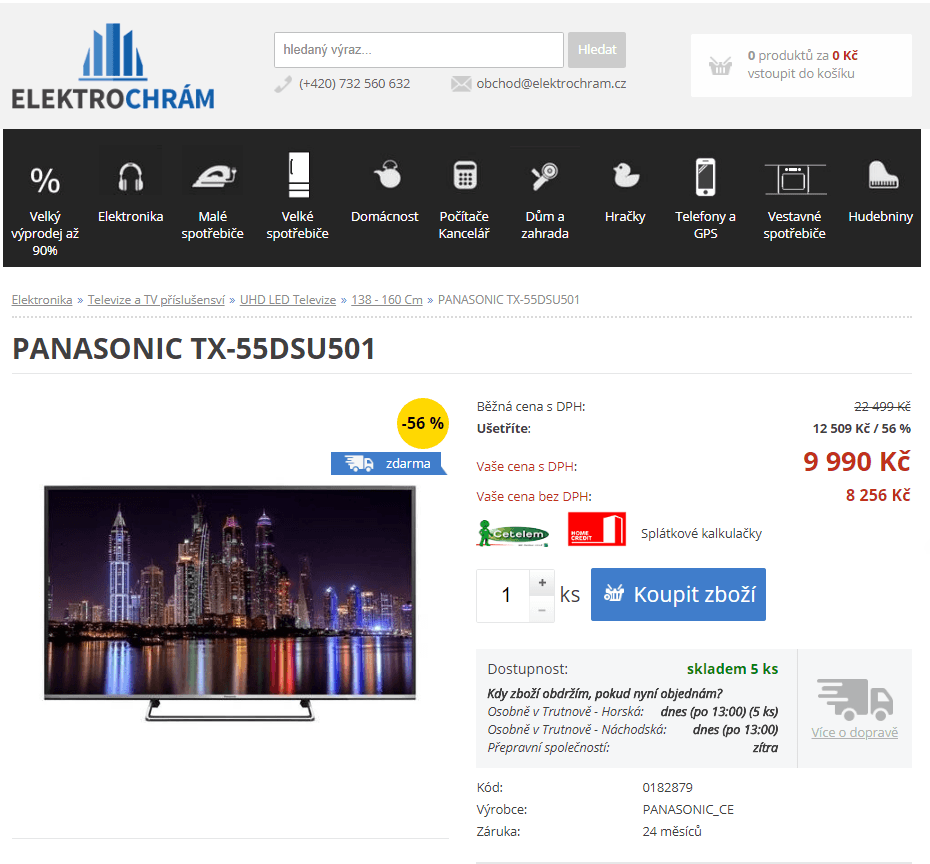This screenshot has height=864, width=930.
Task: Open Vestavné spotřebiče menu
Action: pos(794,225)
